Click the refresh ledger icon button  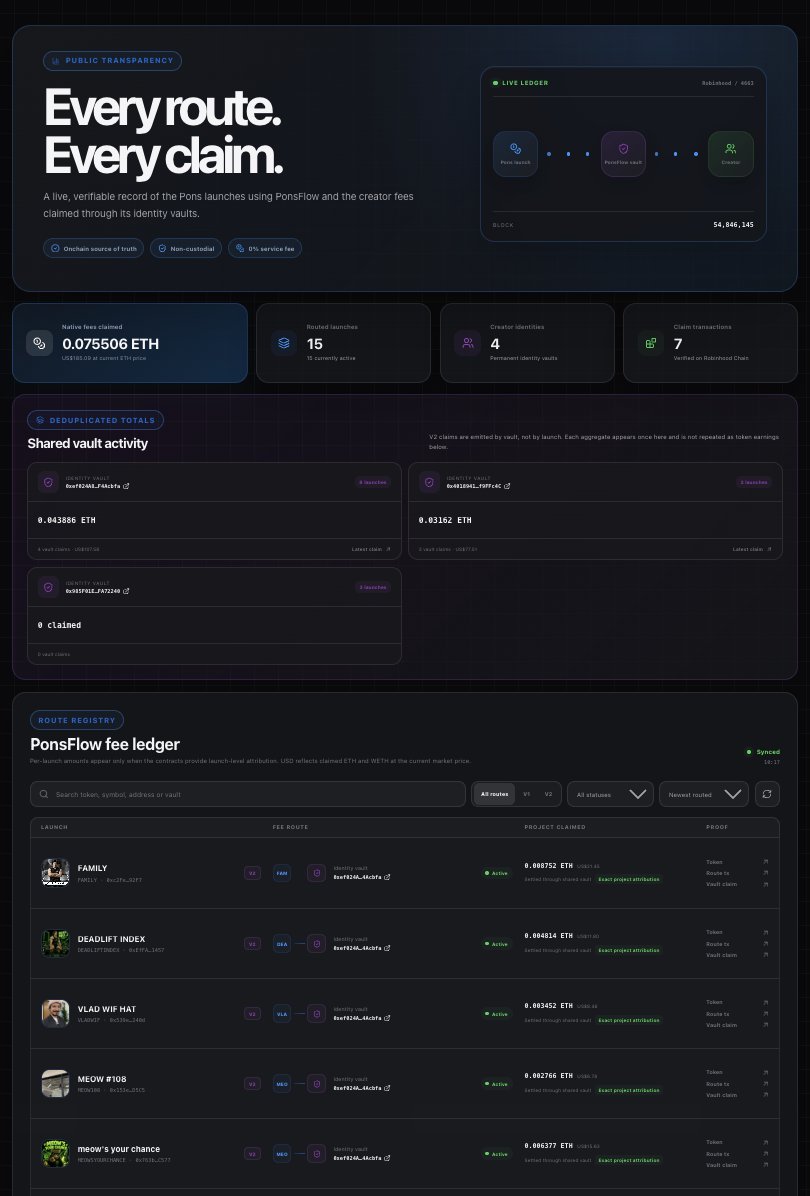tap(767, 794)
